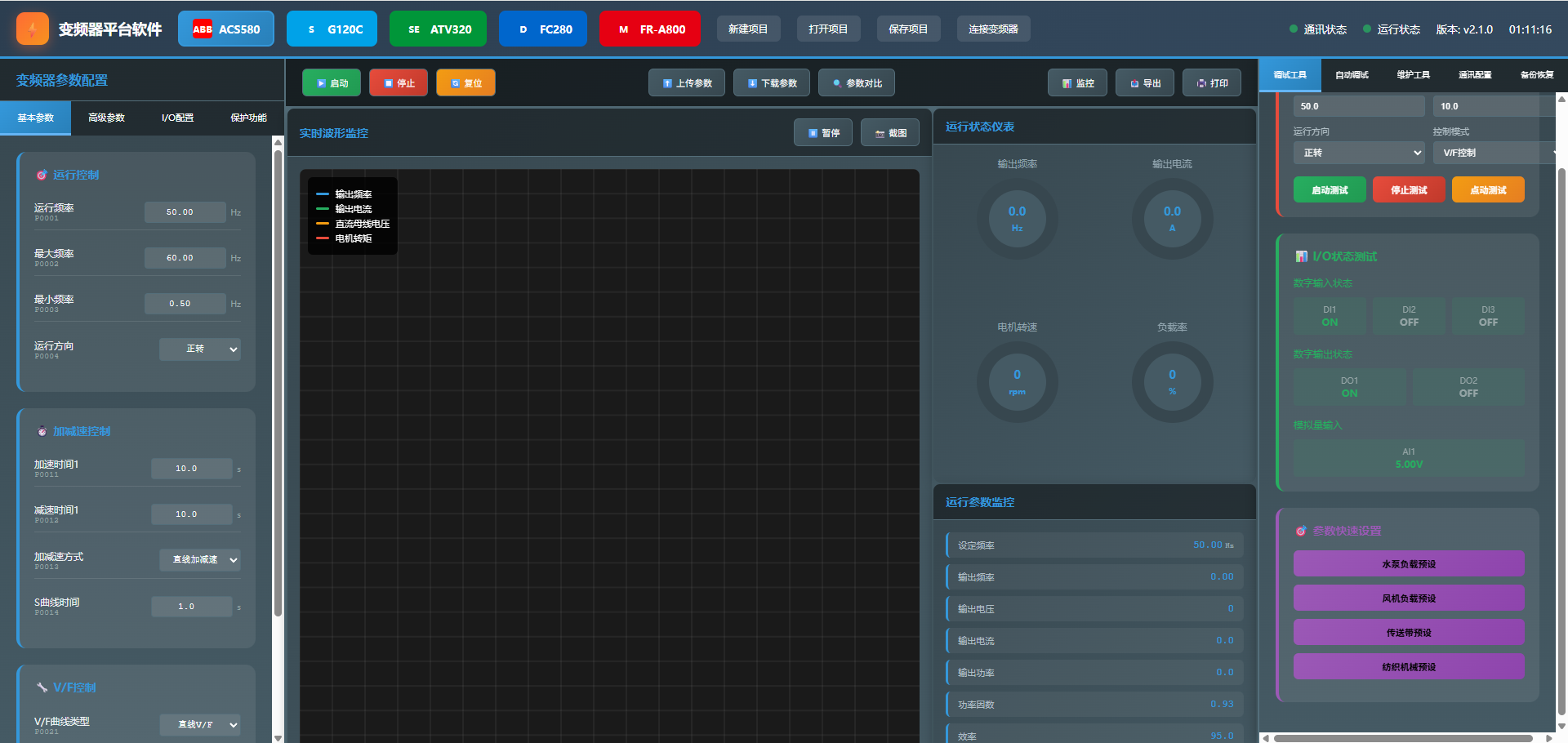Click the red Stop button
The width and height of the screenshot is (1568, 743).
point(399,83)
